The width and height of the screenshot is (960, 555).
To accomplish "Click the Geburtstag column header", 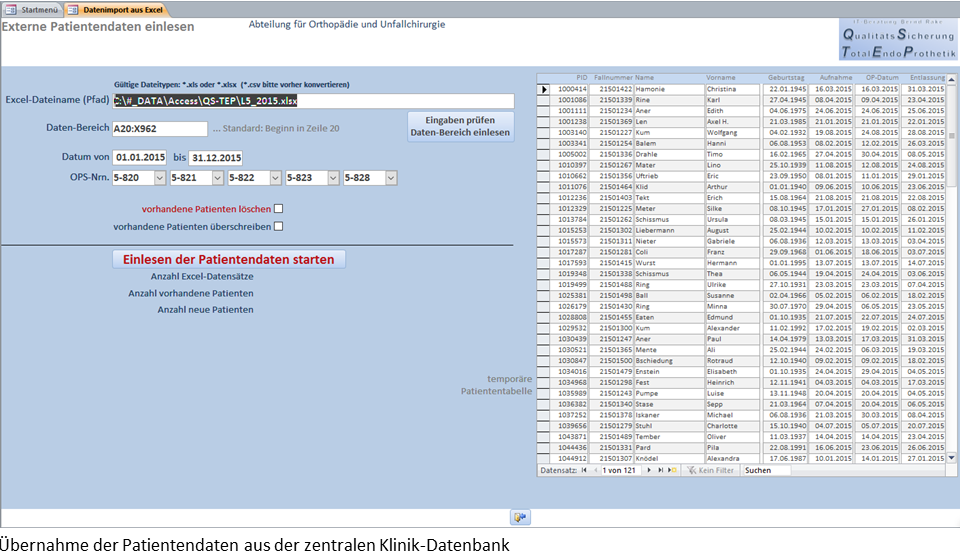I will tap(786, 78).
